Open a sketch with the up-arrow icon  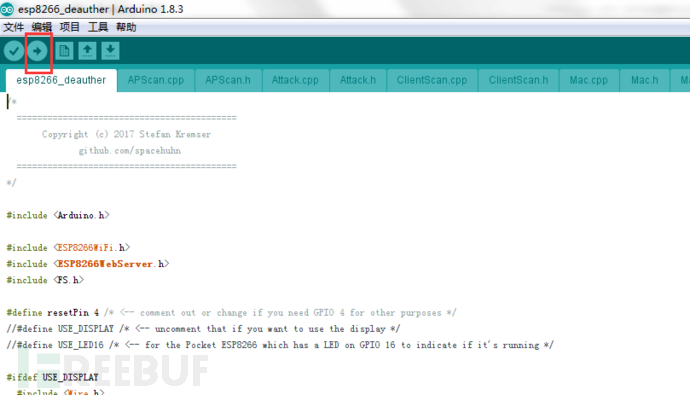pyautogui.click(x=87, y=51)
